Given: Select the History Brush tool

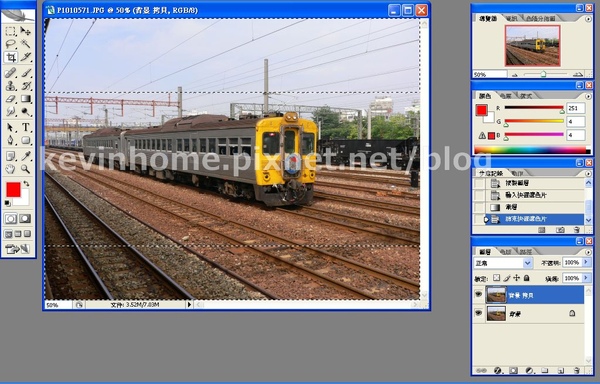Looking at the screenshot, I should click(25, 86).
